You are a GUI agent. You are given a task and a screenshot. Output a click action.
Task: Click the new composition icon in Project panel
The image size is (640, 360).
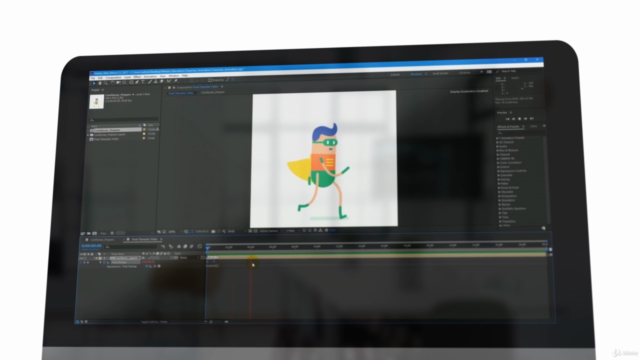(x=95, y=233)
